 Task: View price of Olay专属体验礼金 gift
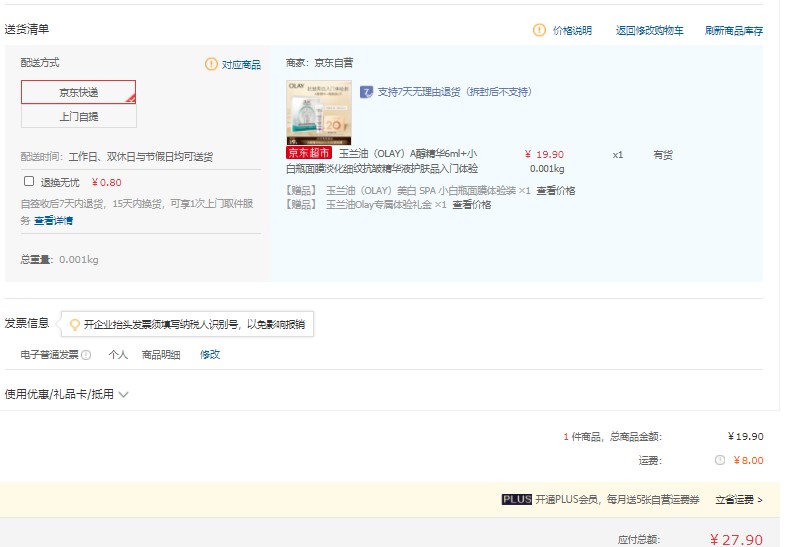pyautogui.click(x=472, y=205)
